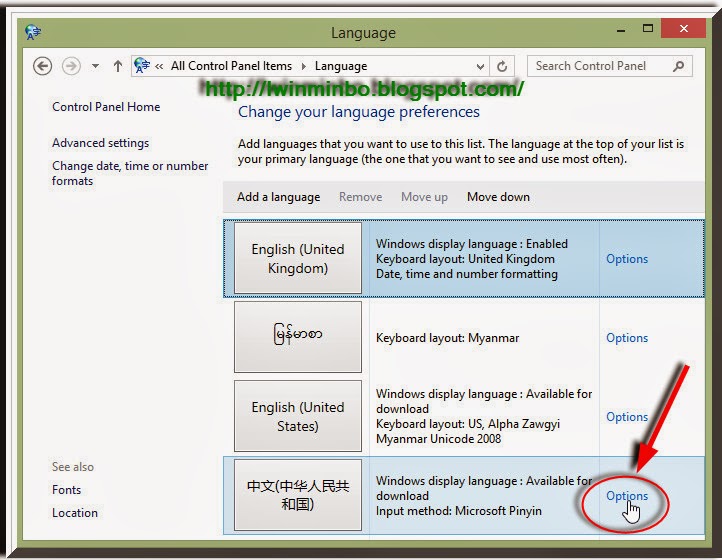The image size is (722, 560).
Task: Select the Chinese (PRC) language tile
Action: (x=298, y=495)
